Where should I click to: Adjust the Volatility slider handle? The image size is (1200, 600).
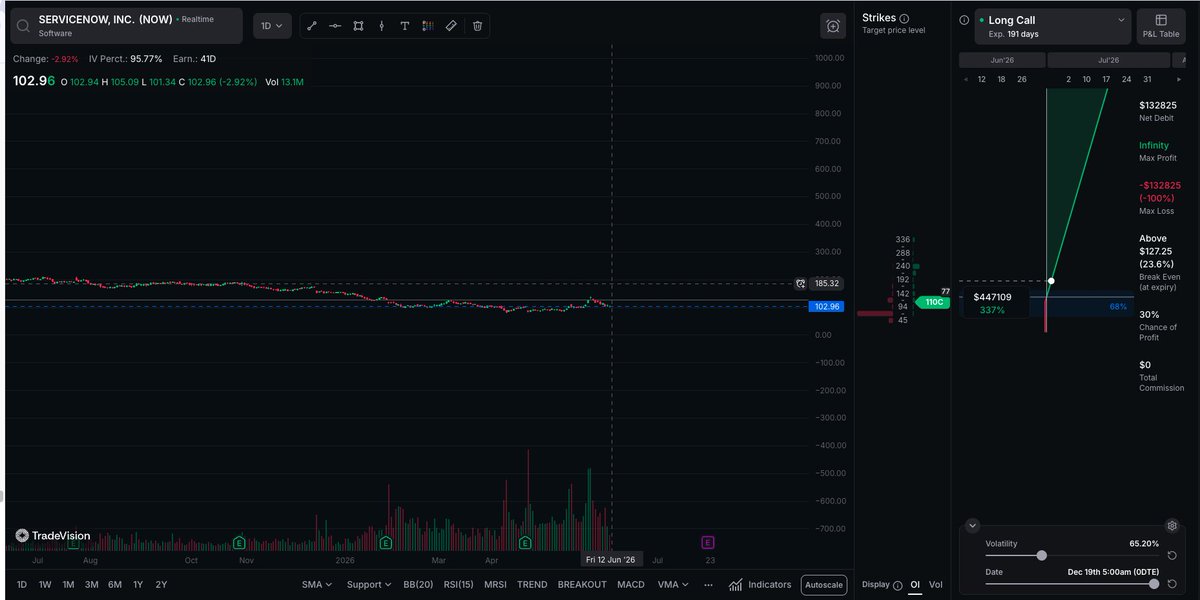pyautogui.click(x=1042, y=555)
